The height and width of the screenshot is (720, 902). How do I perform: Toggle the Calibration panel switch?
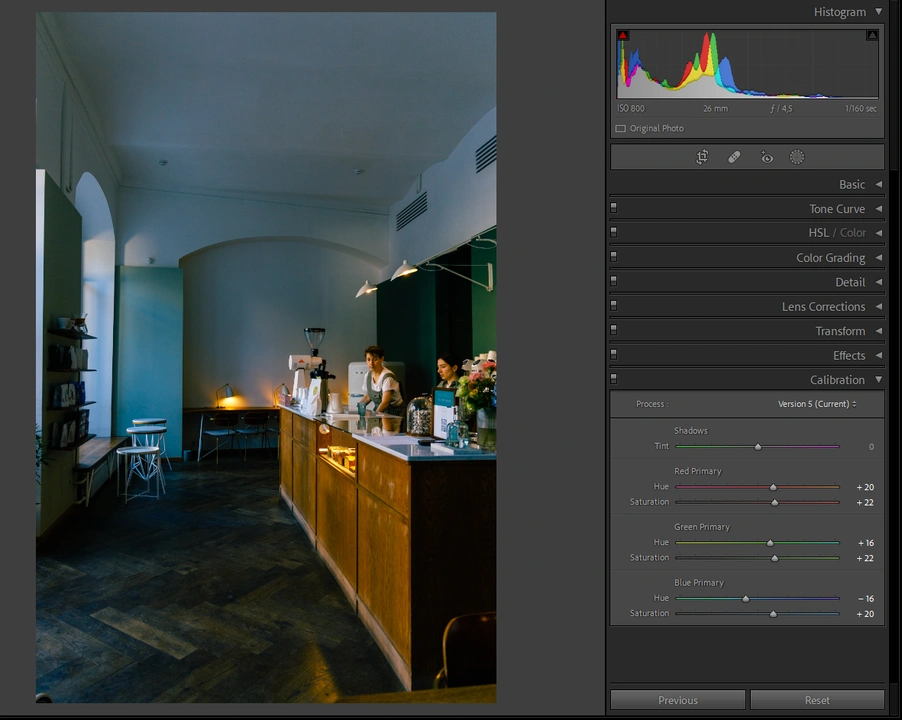tap(614, 378)
